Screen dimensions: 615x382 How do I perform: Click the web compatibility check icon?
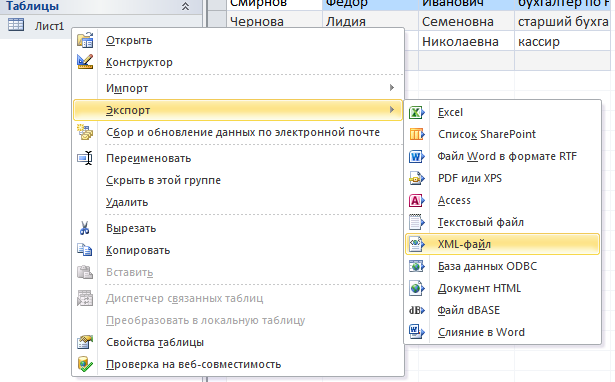[85, 364]
